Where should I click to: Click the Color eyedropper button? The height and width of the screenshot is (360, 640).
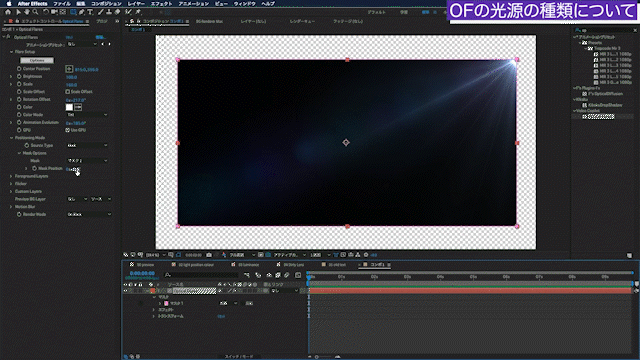tap(78, 107)
